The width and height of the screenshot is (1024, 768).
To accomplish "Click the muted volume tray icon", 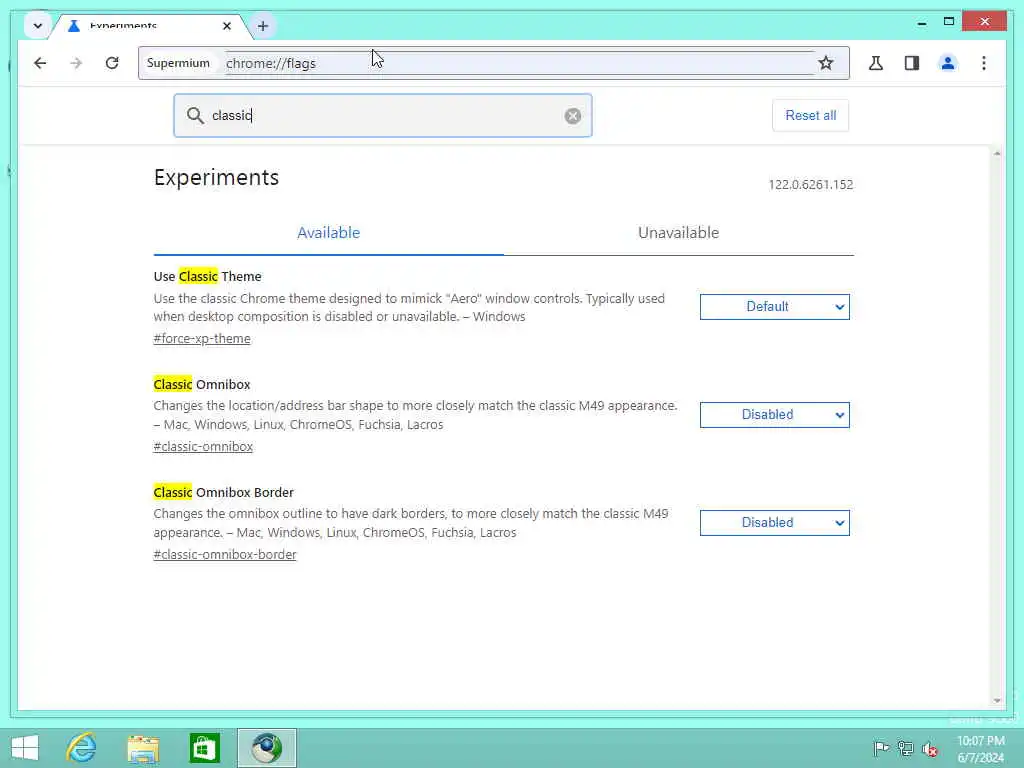I will 930,748.
